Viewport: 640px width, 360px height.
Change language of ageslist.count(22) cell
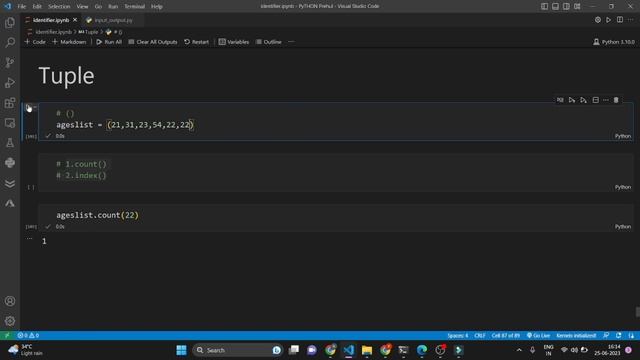click(623, 227)
